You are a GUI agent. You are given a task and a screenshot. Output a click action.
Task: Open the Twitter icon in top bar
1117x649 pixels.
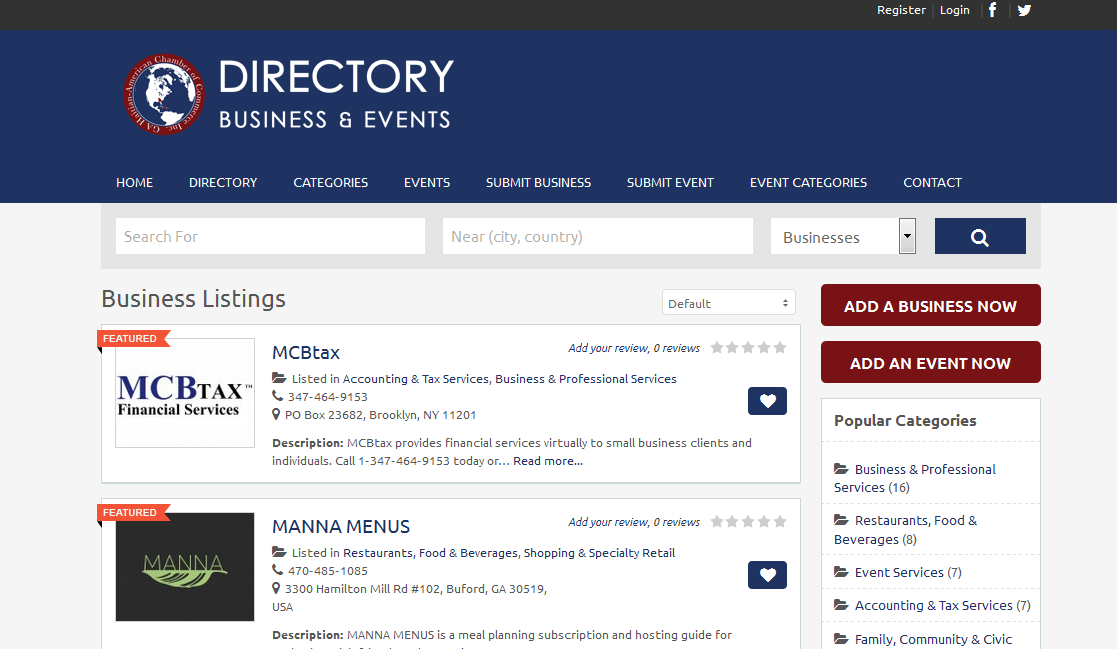(x=1024, y=10)
